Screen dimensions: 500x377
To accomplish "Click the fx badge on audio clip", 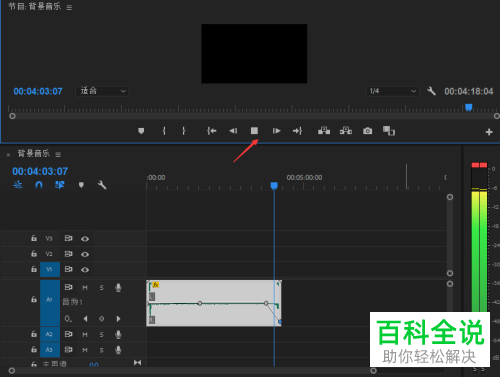I will (156, 285).
